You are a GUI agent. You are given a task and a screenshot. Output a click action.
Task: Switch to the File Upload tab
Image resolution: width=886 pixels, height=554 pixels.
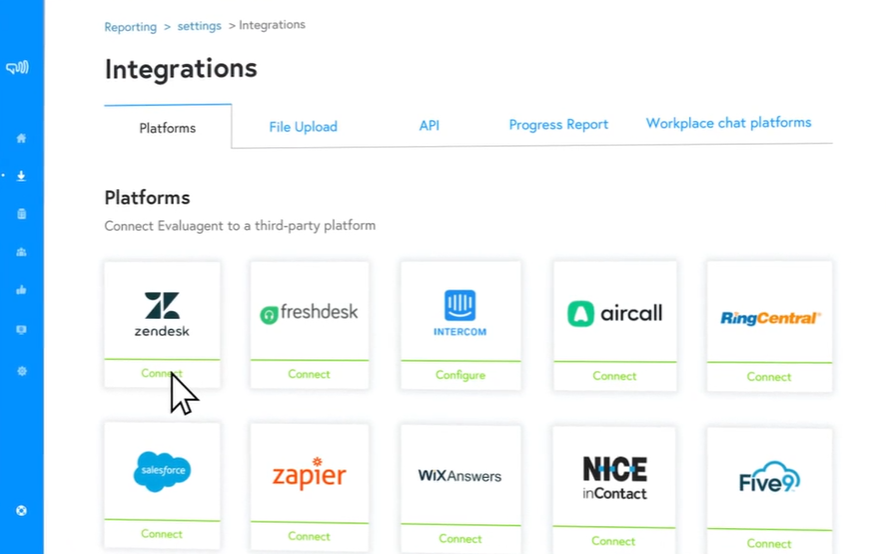[303, 127]
